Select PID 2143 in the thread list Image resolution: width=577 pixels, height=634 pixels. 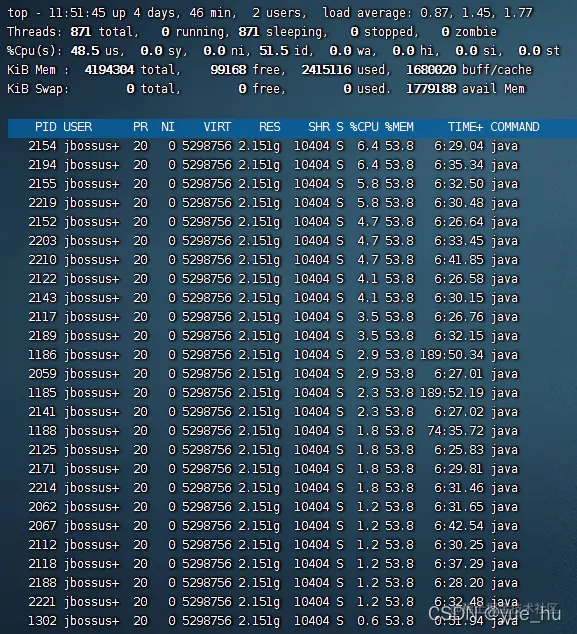[42, 298]
